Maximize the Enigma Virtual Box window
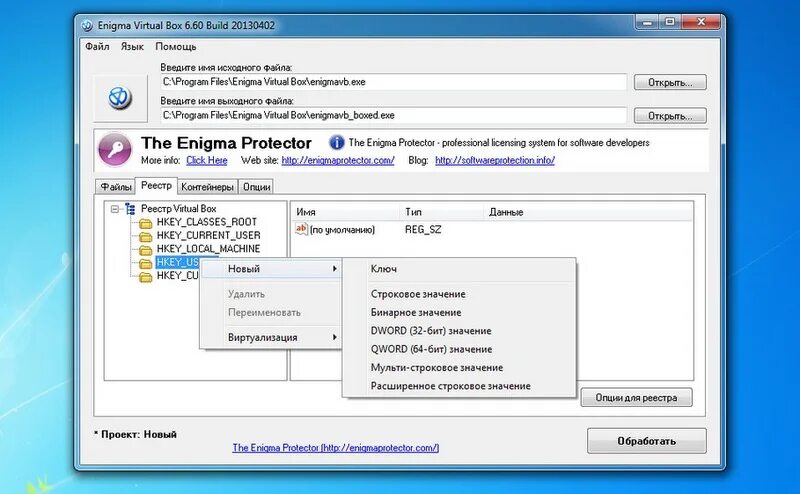 (x=670, y=22)
